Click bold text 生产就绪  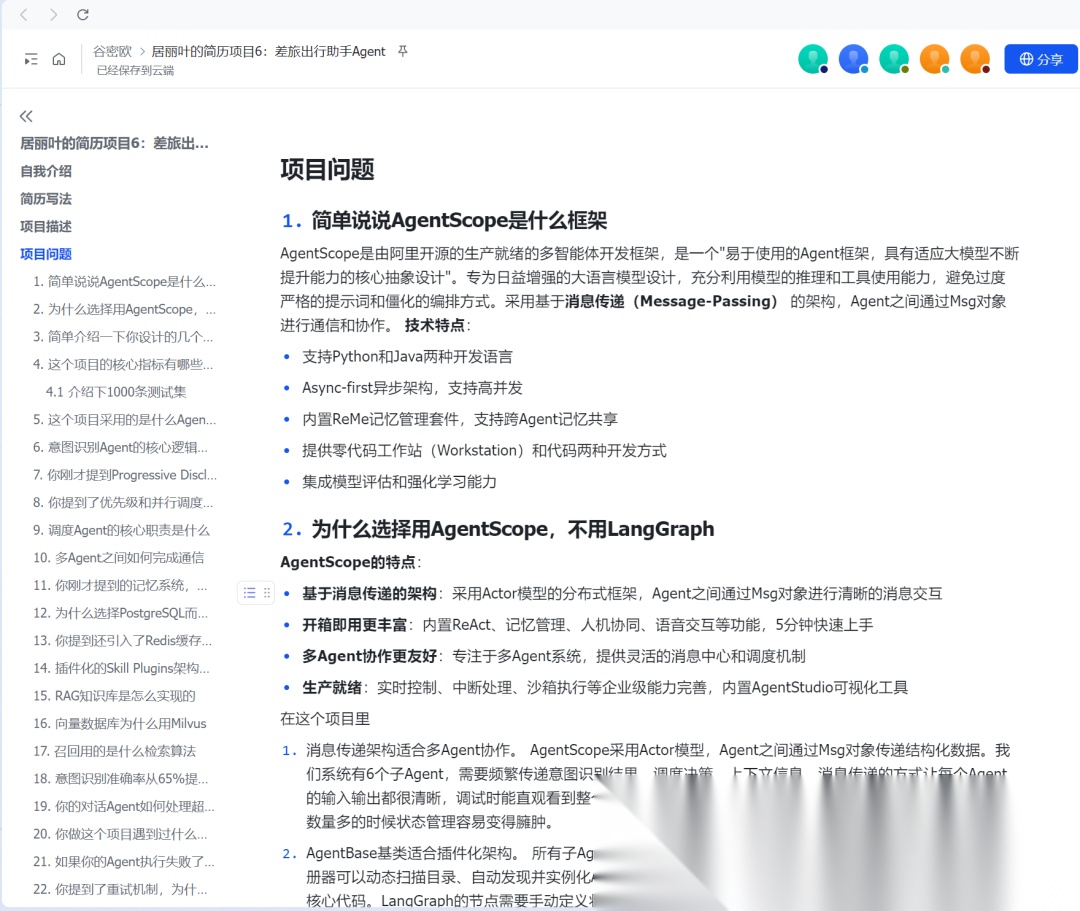(x=332, y=687)
